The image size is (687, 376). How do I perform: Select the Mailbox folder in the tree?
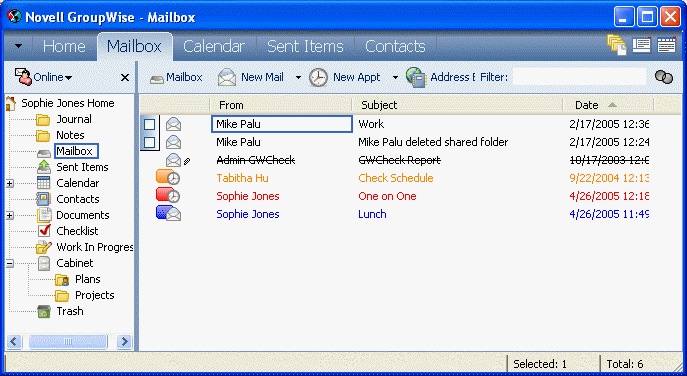tap(76, 151)
